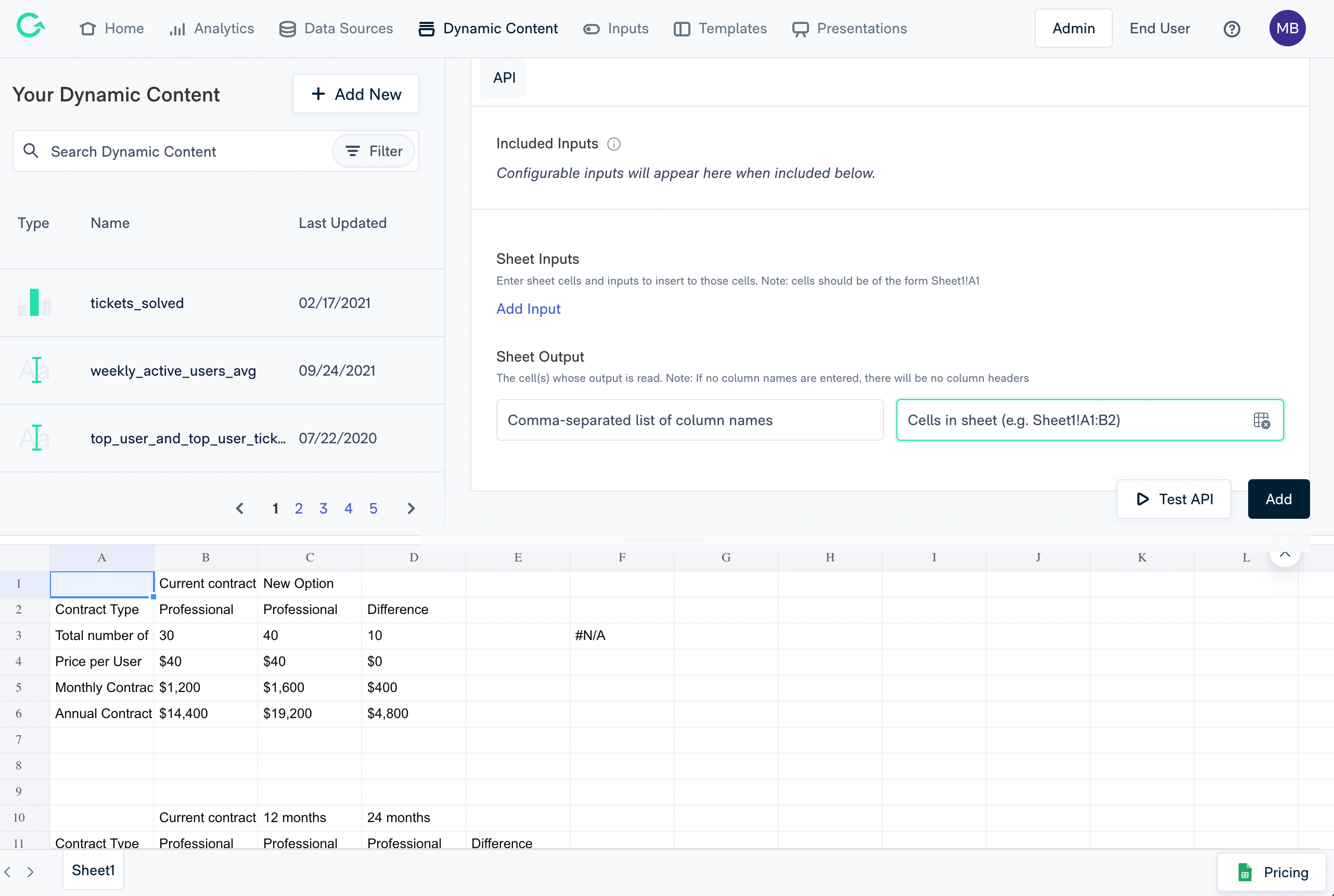Click the Add Input link
1334x896 pixels.
[x=528, y=309]
